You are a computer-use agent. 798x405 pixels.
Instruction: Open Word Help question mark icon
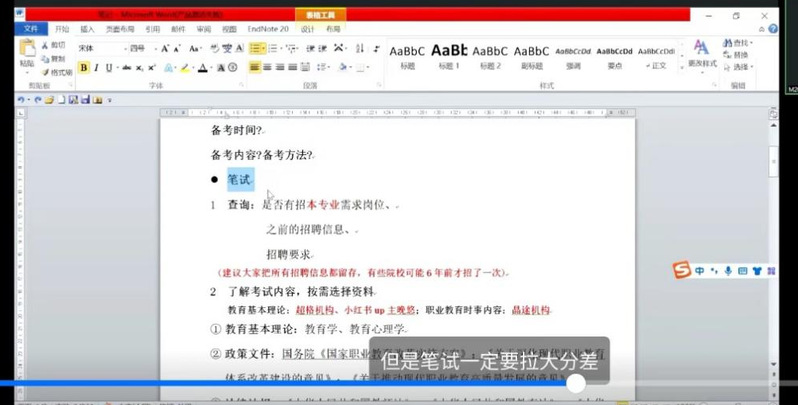774,30
